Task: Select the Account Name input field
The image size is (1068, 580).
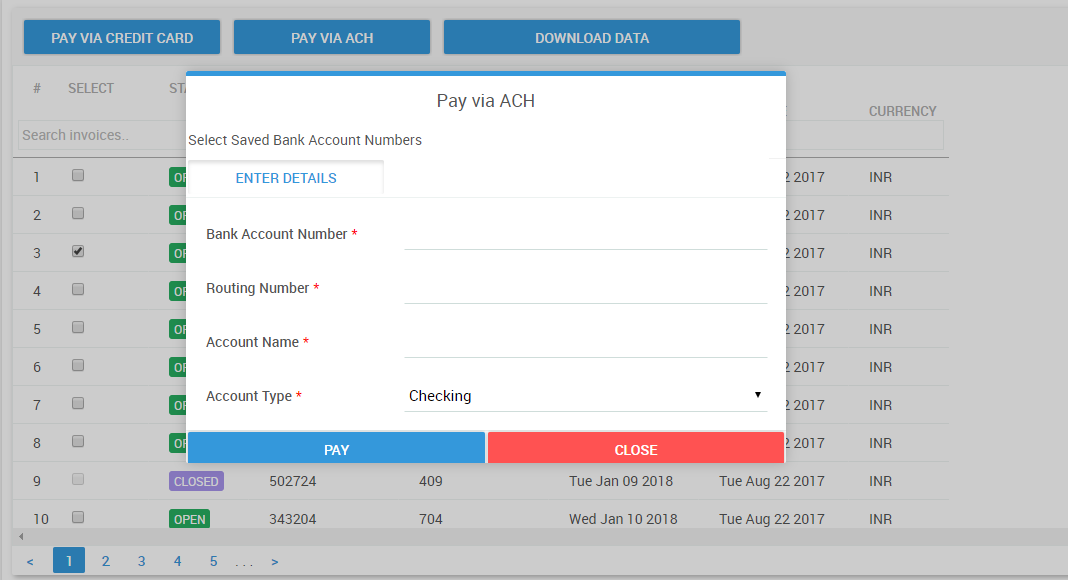Action: [585, 343]
